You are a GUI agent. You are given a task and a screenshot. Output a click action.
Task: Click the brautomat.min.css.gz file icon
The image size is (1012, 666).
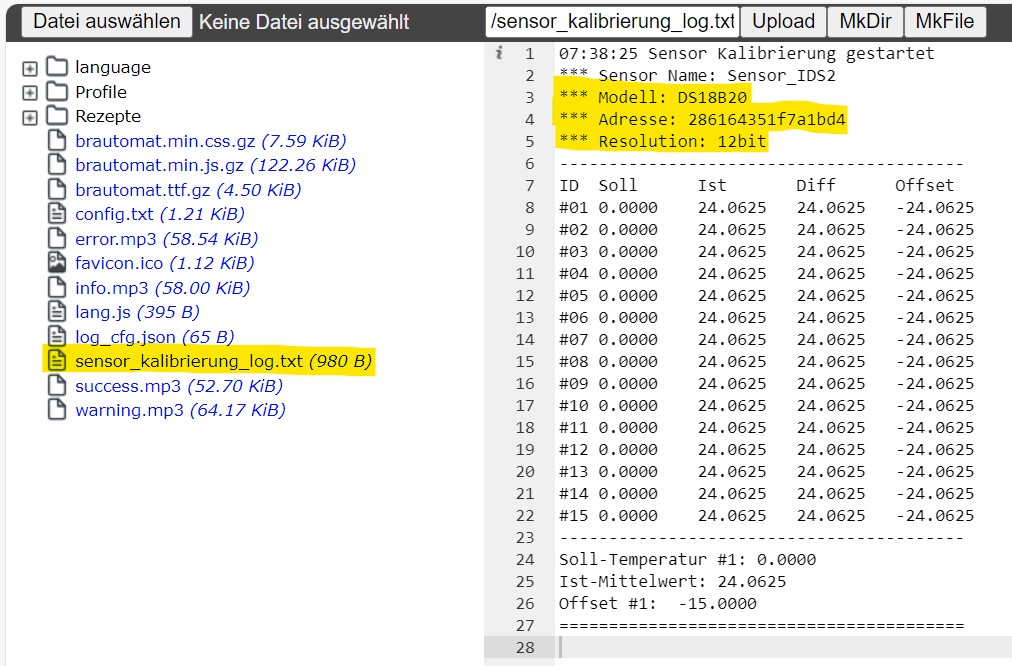(57, 141)
